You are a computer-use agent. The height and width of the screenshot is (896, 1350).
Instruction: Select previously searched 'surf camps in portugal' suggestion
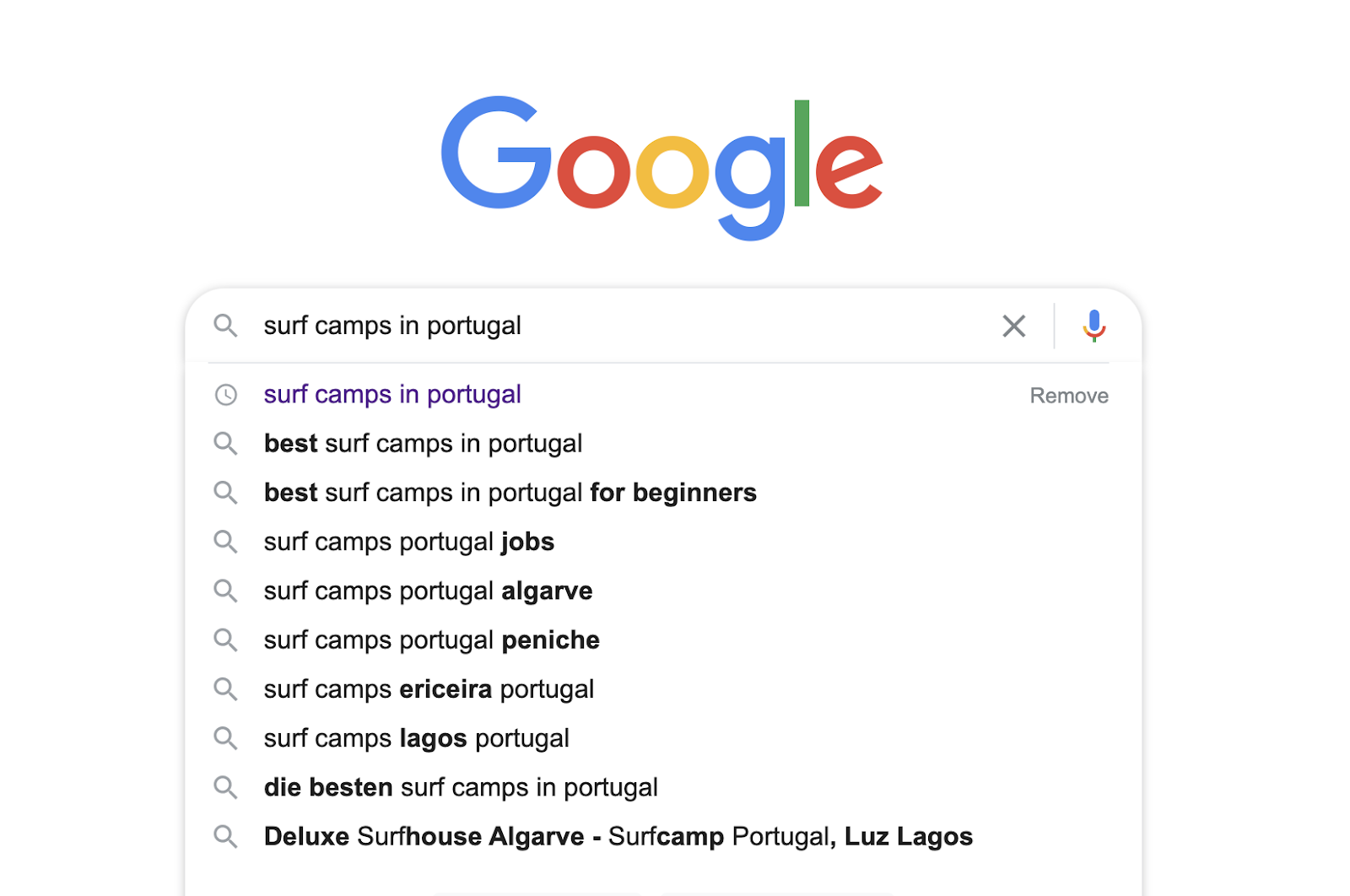[x=392, y=395]
